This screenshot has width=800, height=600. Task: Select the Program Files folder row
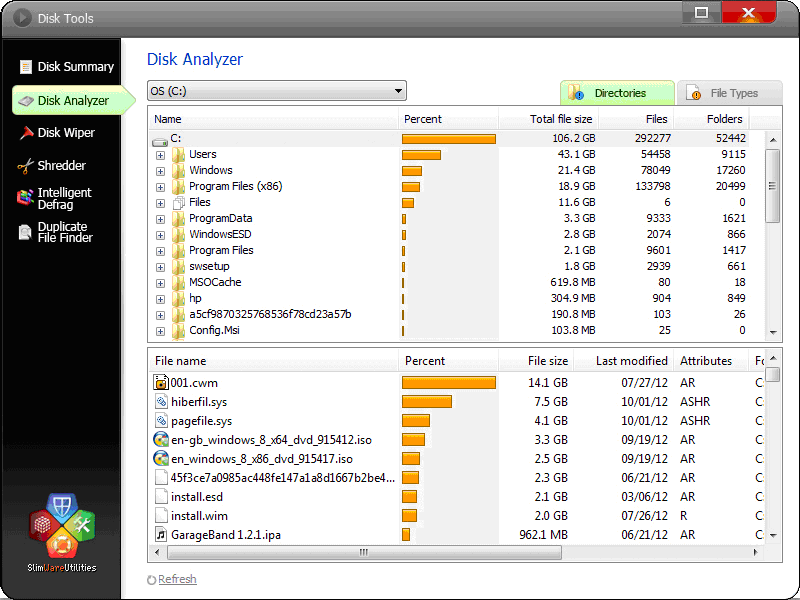point(450,251)
